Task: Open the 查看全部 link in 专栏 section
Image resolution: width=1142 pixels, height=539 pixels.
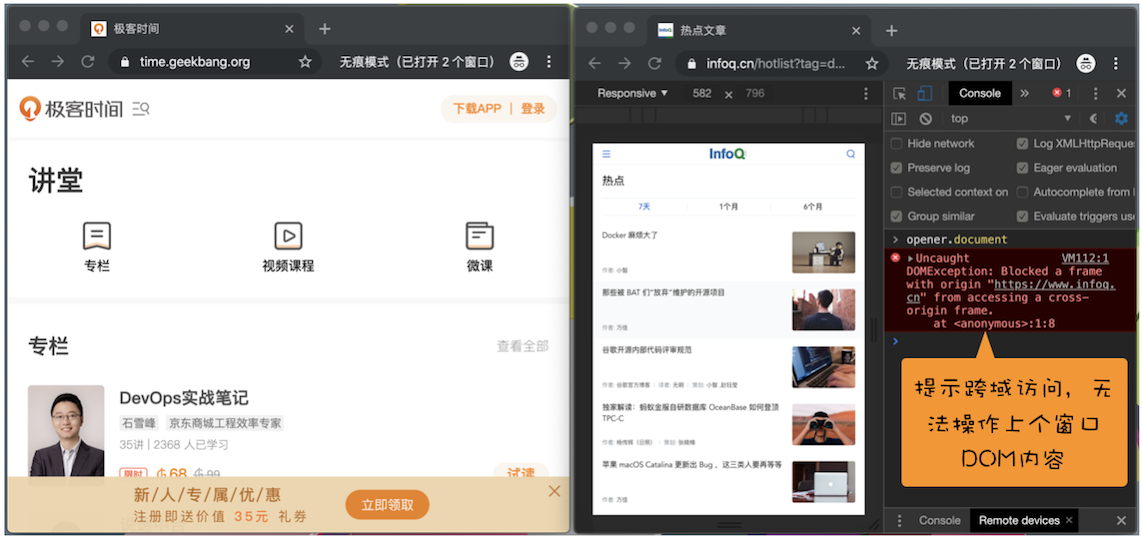Action: coord(522,346)
